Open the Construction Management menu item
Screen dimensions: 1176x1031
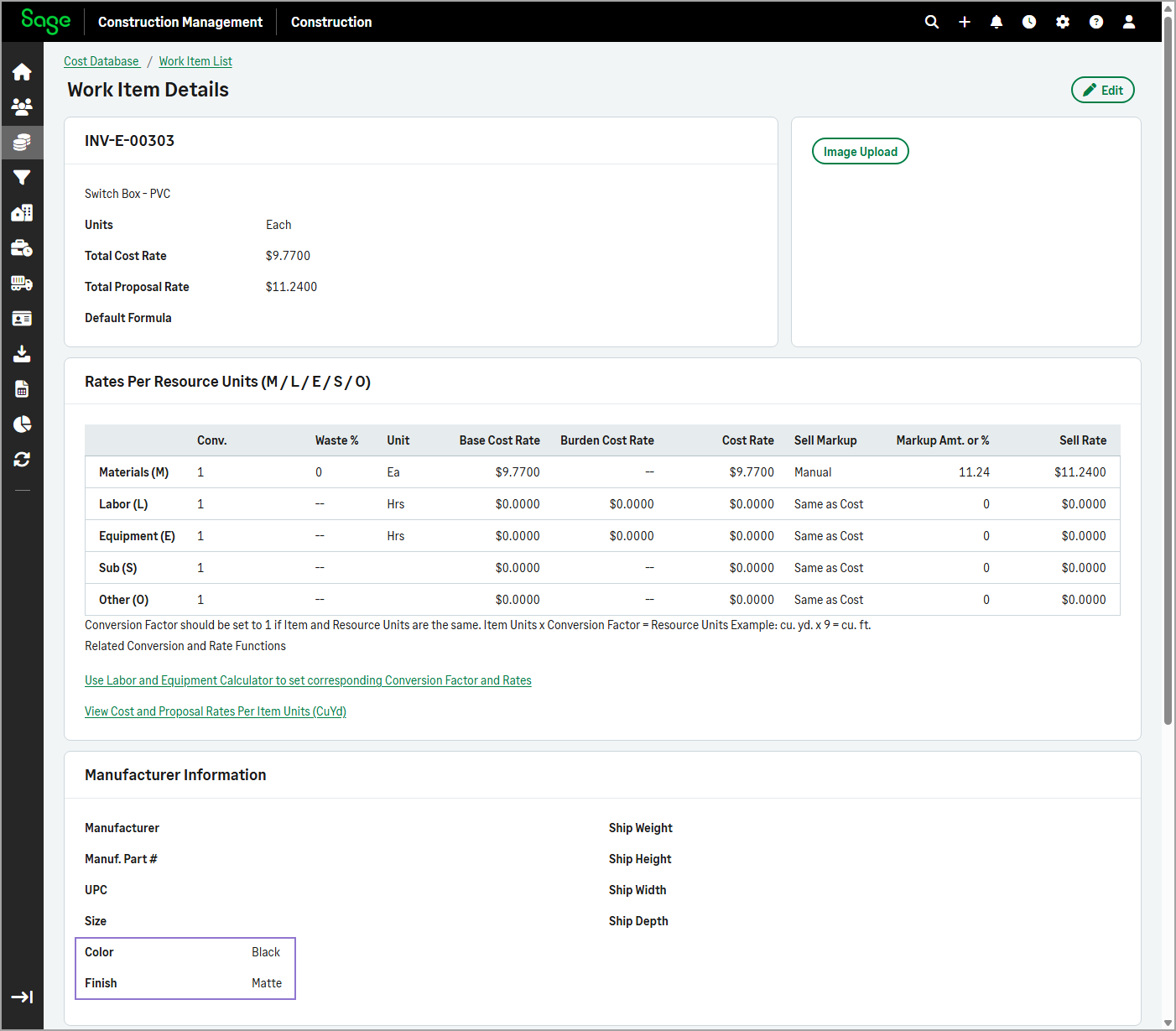coord(180,22)
